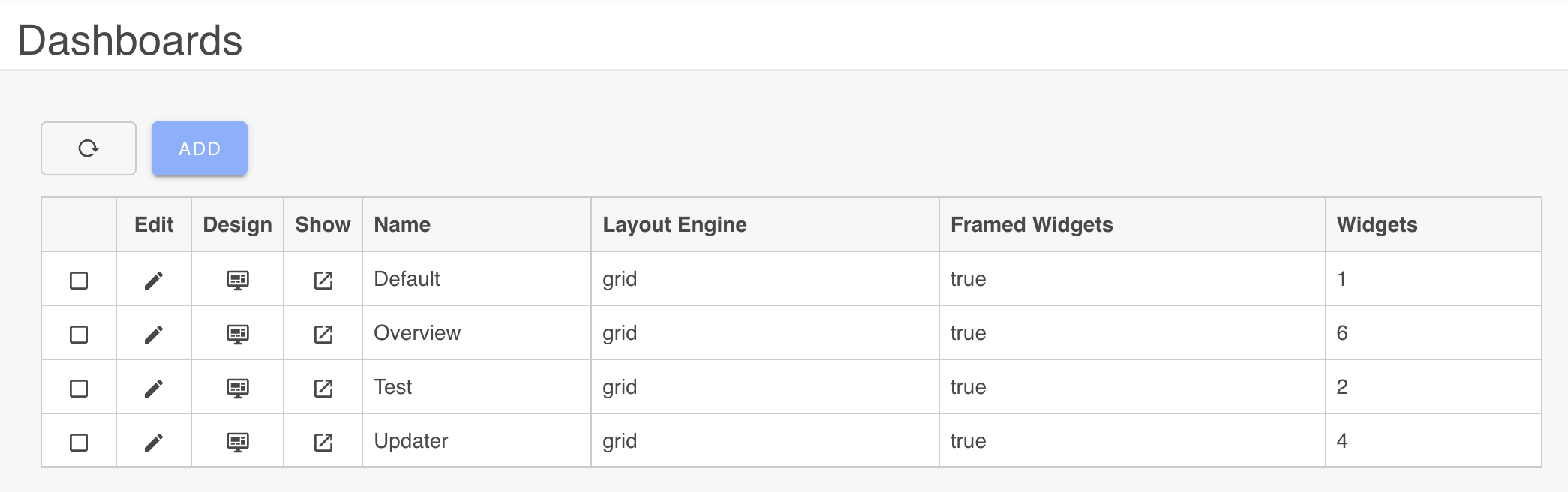Open the design view for Updater dashboard
The image size is (1568, 492).
237,442
